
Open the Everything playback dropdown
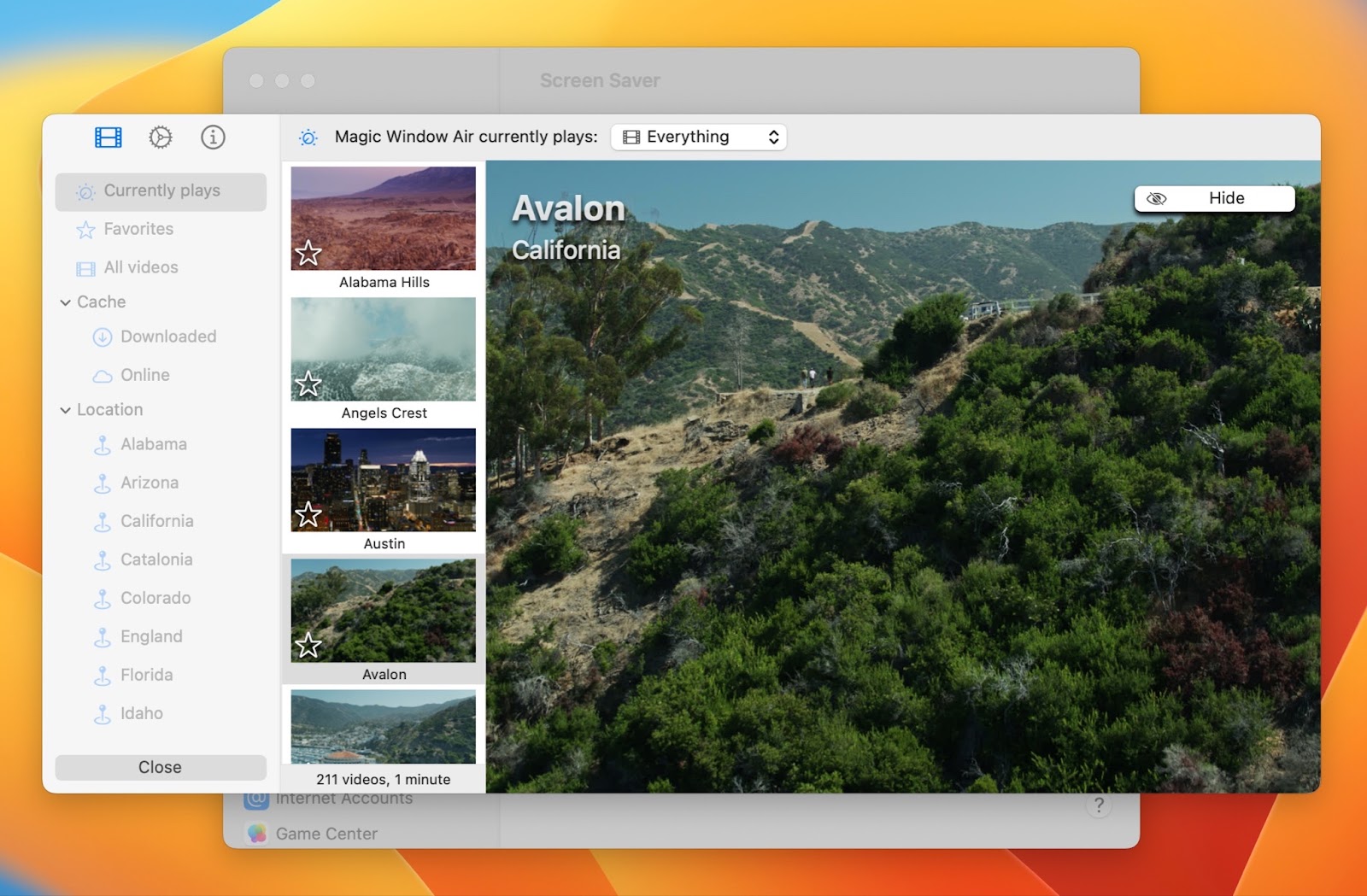pyautogui.click(x=699, y=137)
